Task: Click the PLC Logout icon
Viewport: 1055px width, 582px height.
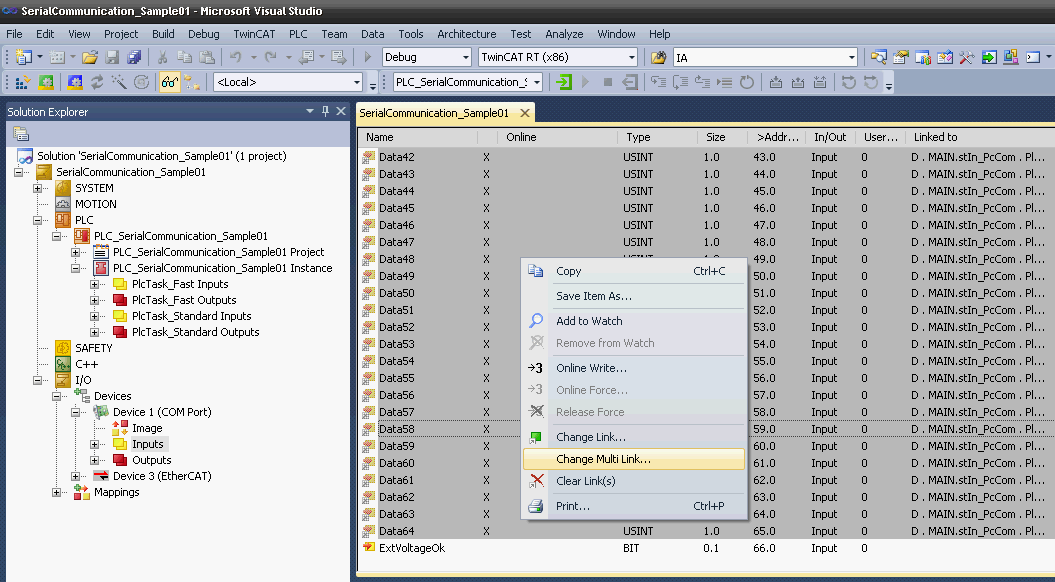Action: coord(630,82)
